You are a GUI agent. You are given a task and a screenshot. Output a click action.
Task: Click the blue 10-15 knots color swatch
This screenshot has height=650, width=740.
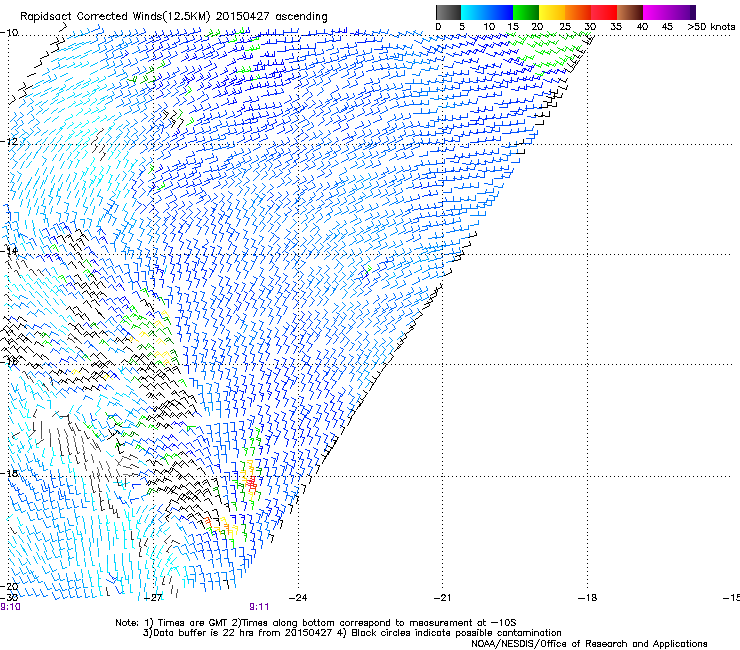[500, 12]
